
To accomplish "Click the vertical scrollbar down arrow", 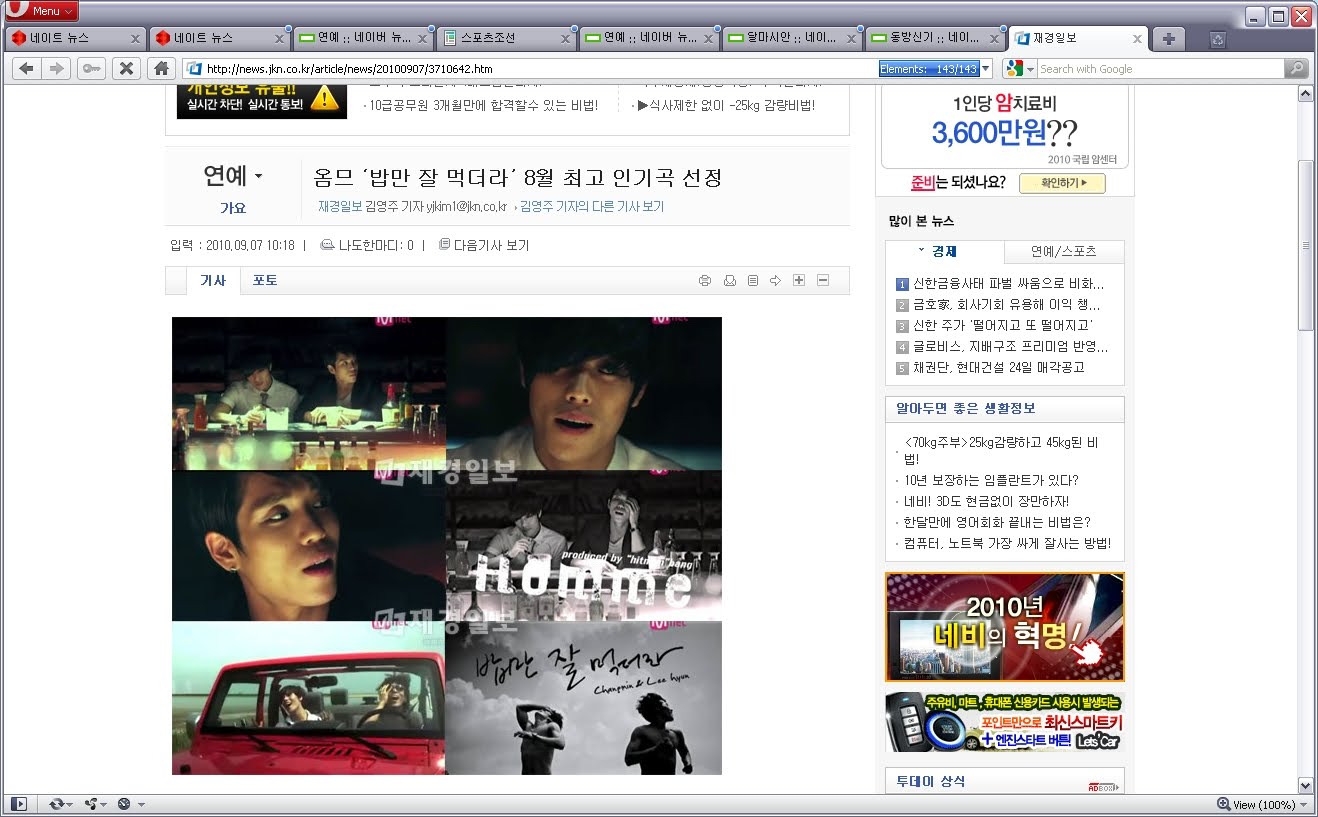I will 1305,785.
